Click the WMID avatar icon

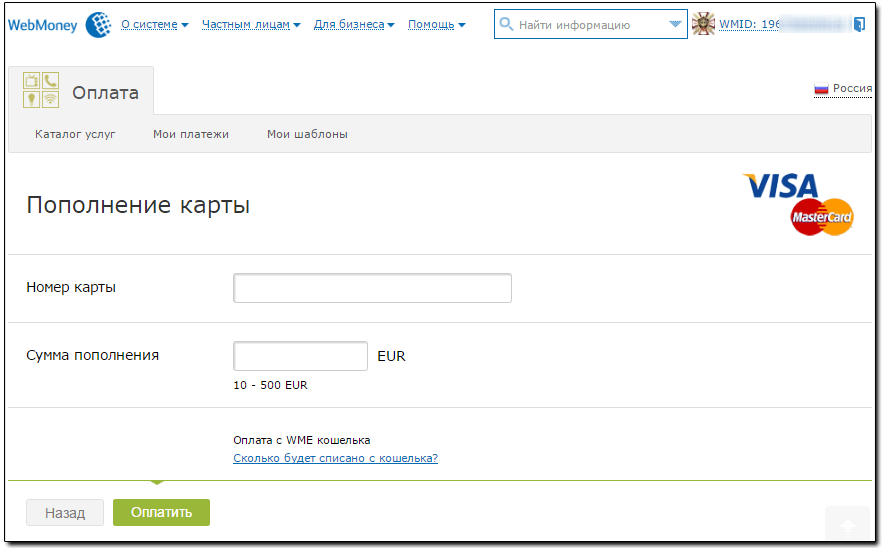pos(703,24)
